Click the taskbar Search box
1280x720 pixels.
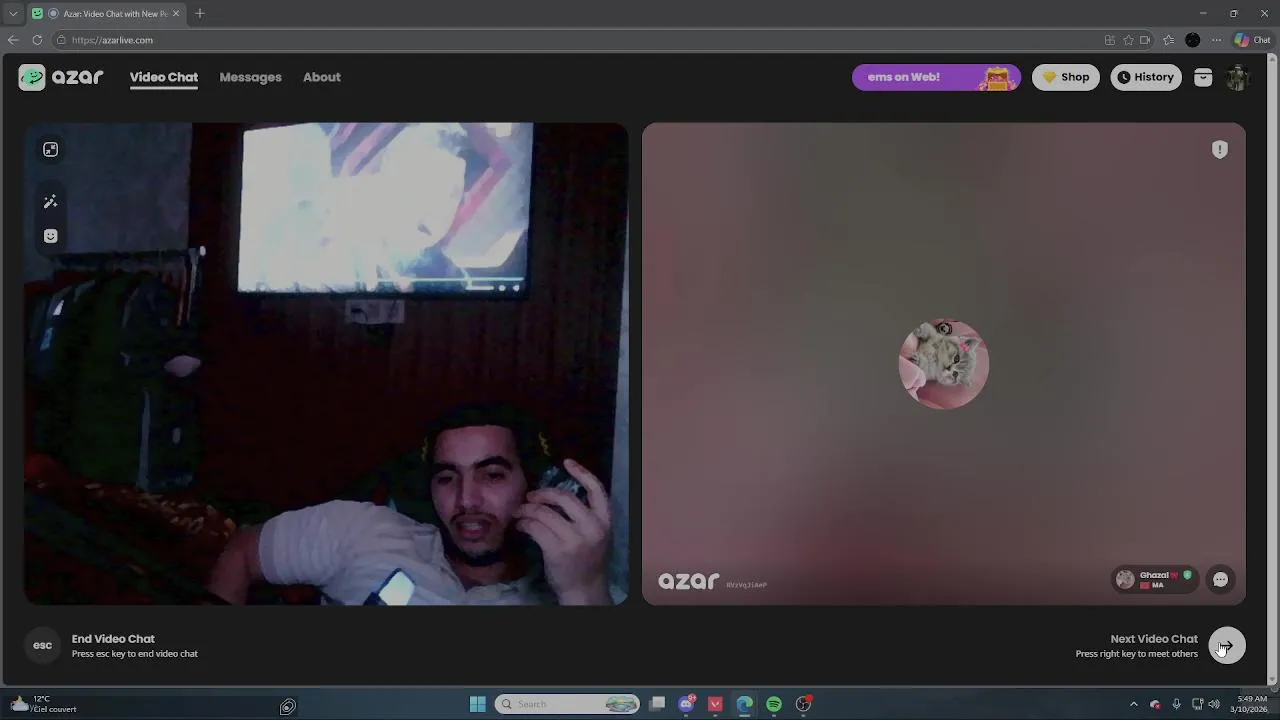(x=567, y=704)
